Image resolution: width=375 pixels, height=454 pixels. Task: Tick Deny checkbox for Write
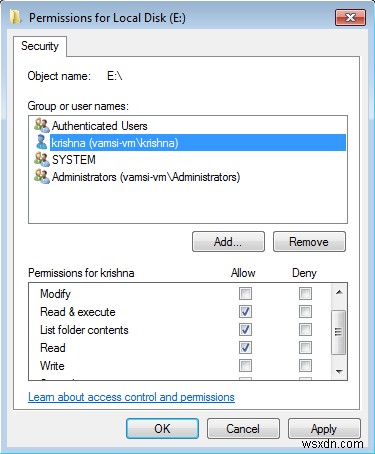point(305,366)
